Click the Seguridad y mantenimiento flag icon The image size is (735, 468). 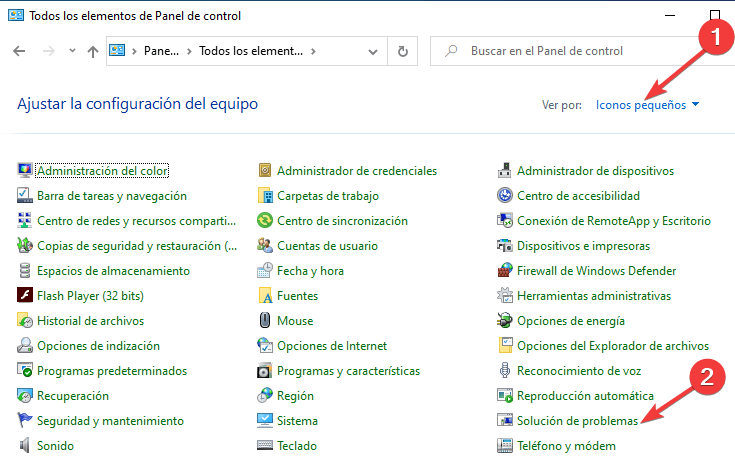pos(25,420)
